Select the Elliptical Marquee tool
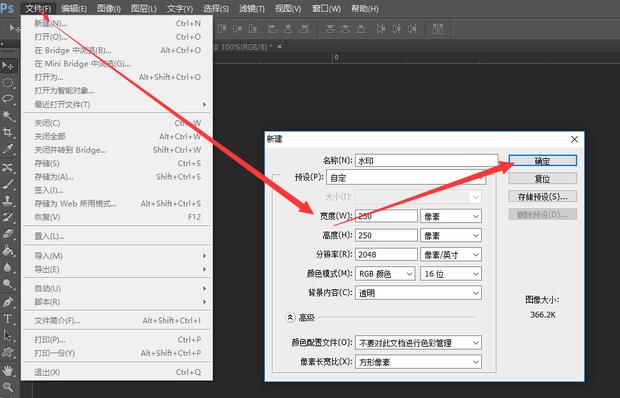620x398 pixels. tap(8, 82)
